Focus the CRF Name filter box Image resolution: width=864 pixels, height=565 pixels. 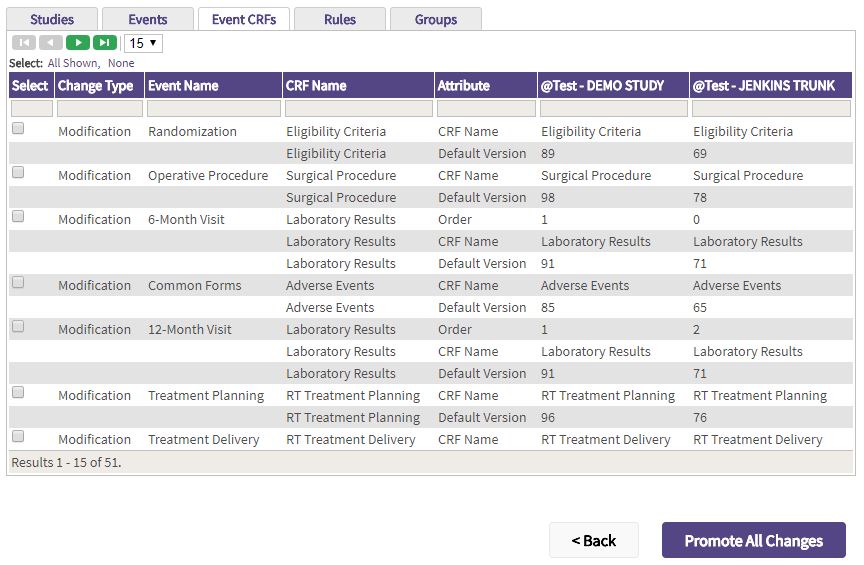[358, 108]
